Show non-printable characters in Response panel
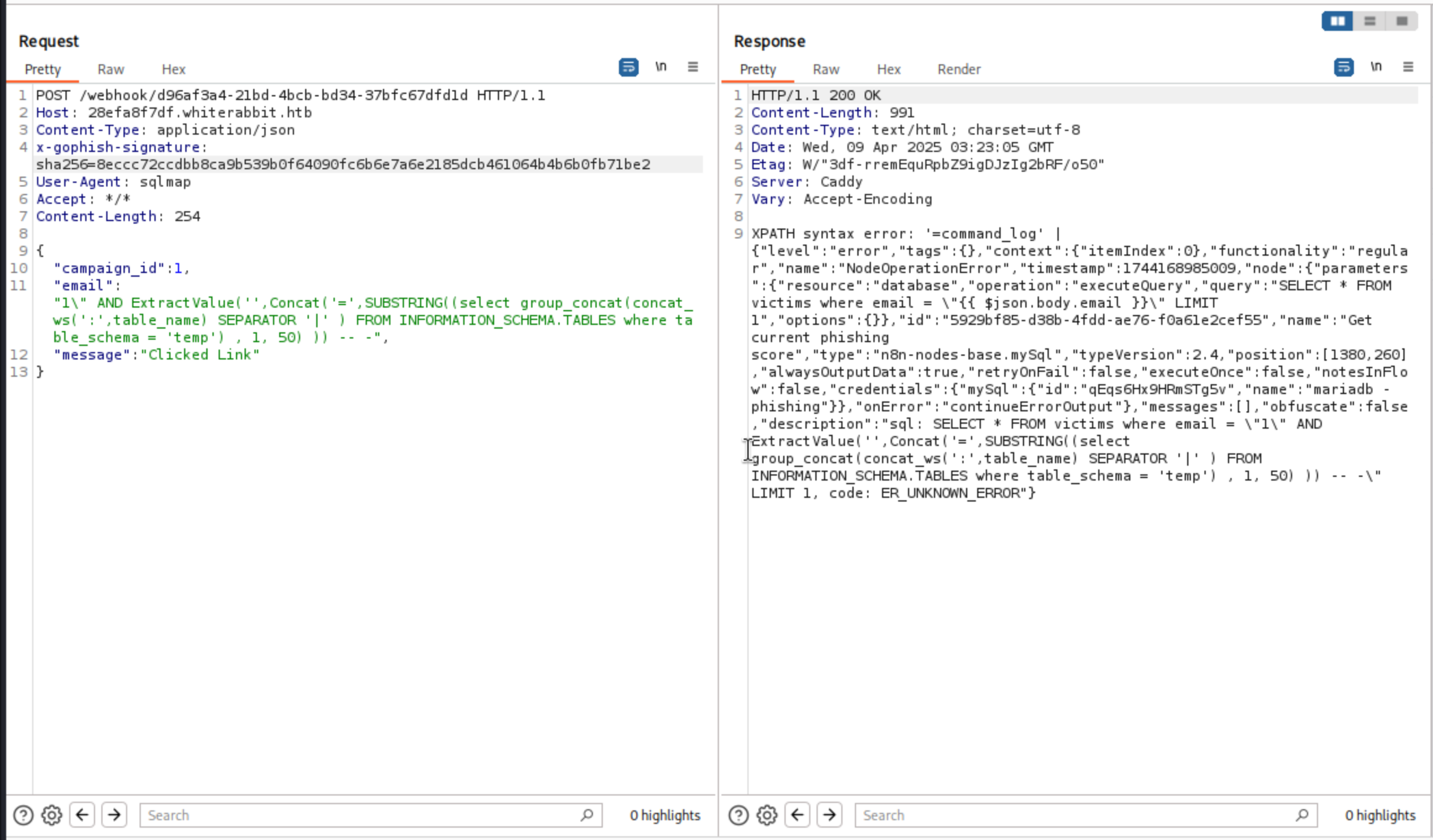1433x840 pixels. click(x=1376, y=67)
